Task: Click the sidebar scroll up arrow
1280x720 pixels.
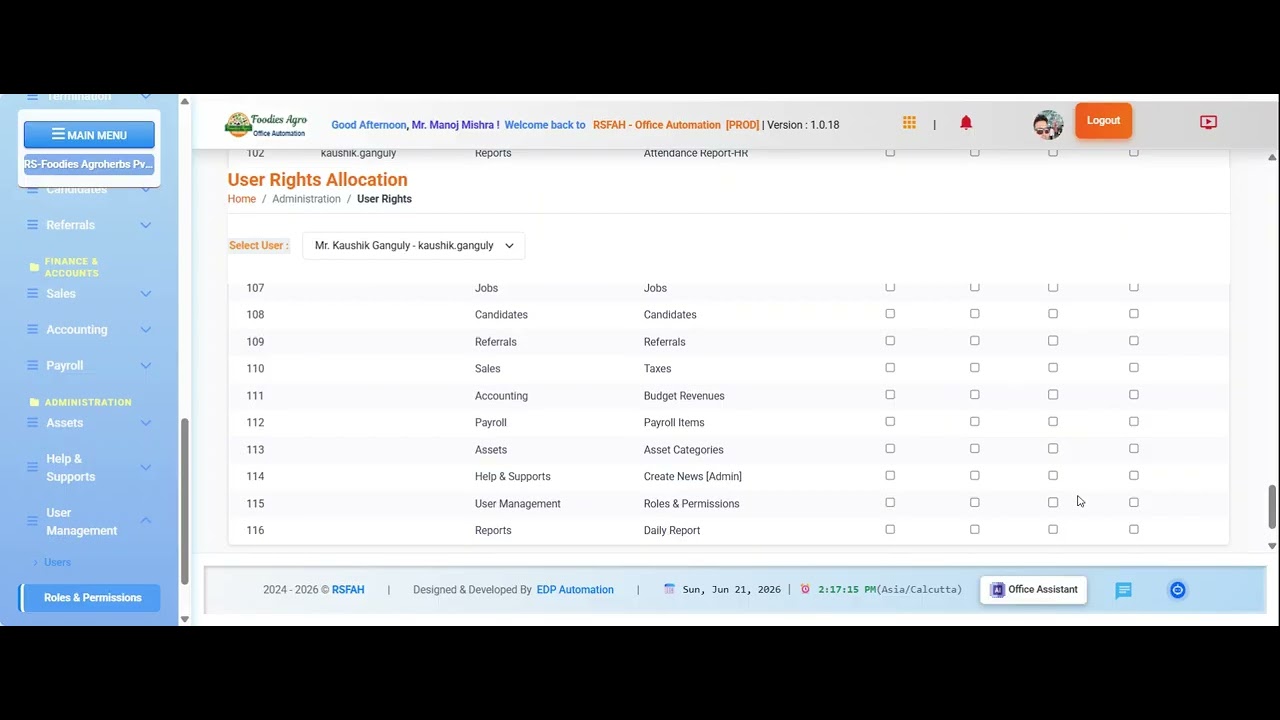Action: [184, 102]
